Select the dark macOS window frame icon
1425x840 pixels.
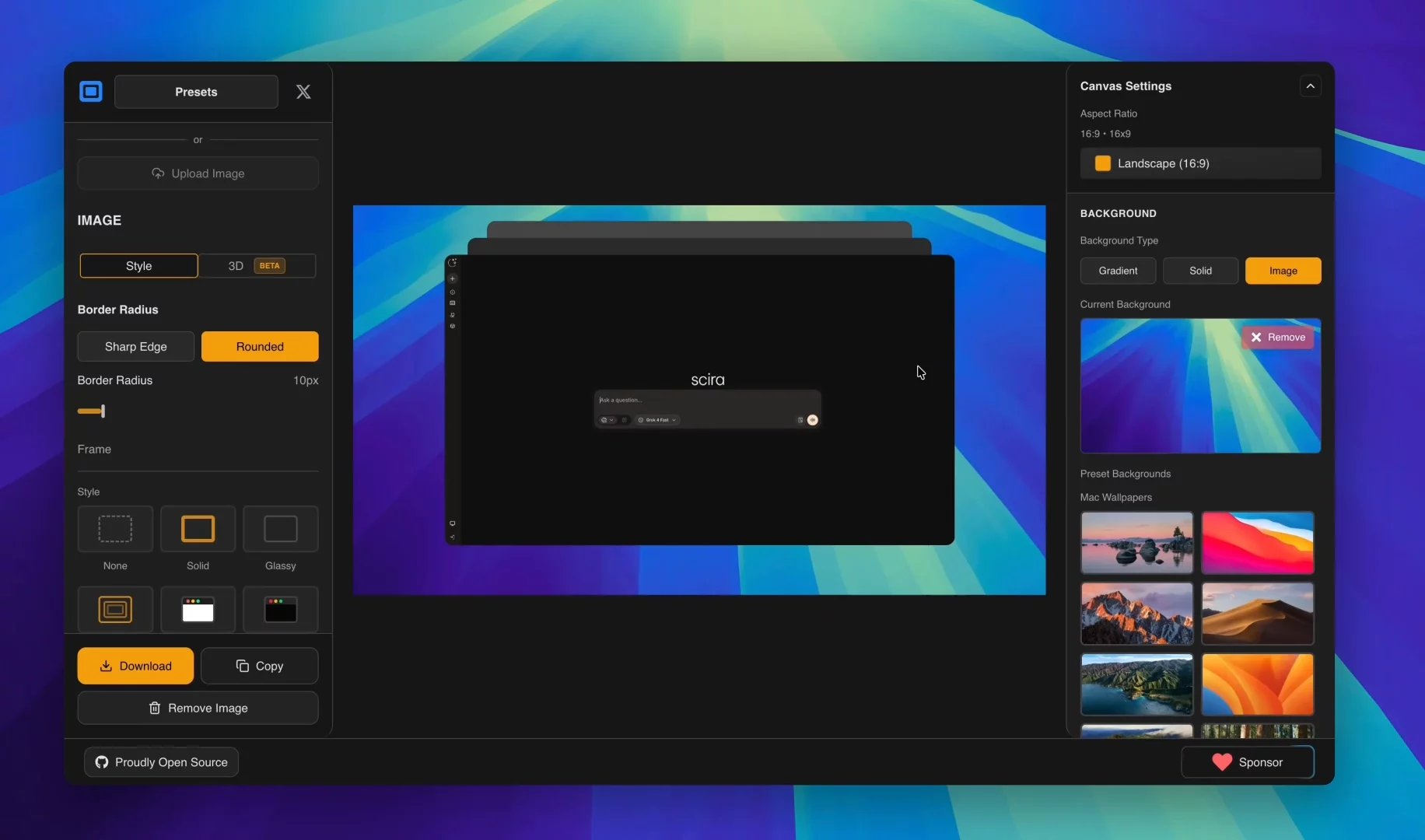(x=280, y=610)
